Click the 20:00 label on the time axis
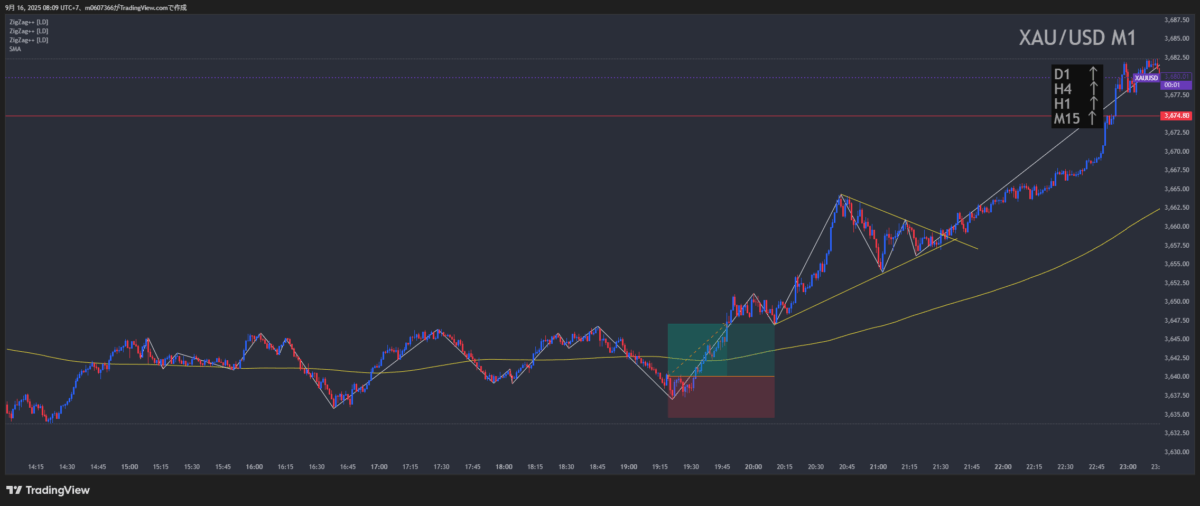Viewport: 1200px width, 506px height. click(754, 466)
